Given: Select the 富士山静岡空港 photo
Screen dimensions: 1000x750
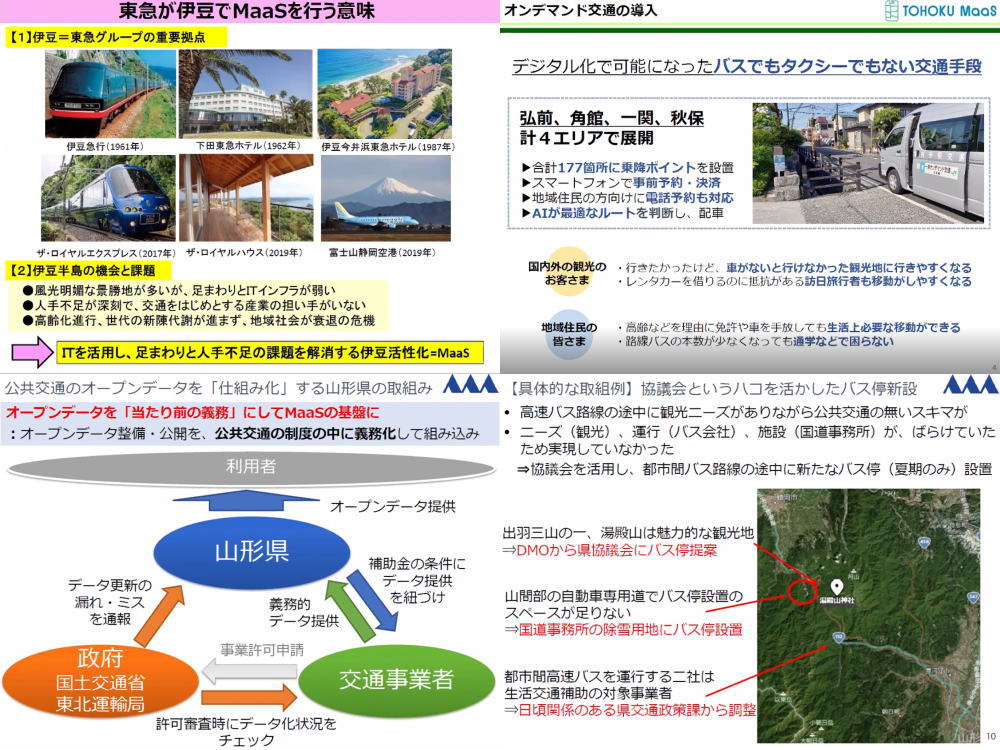Looking at the screenshot, I should (386, 198).
